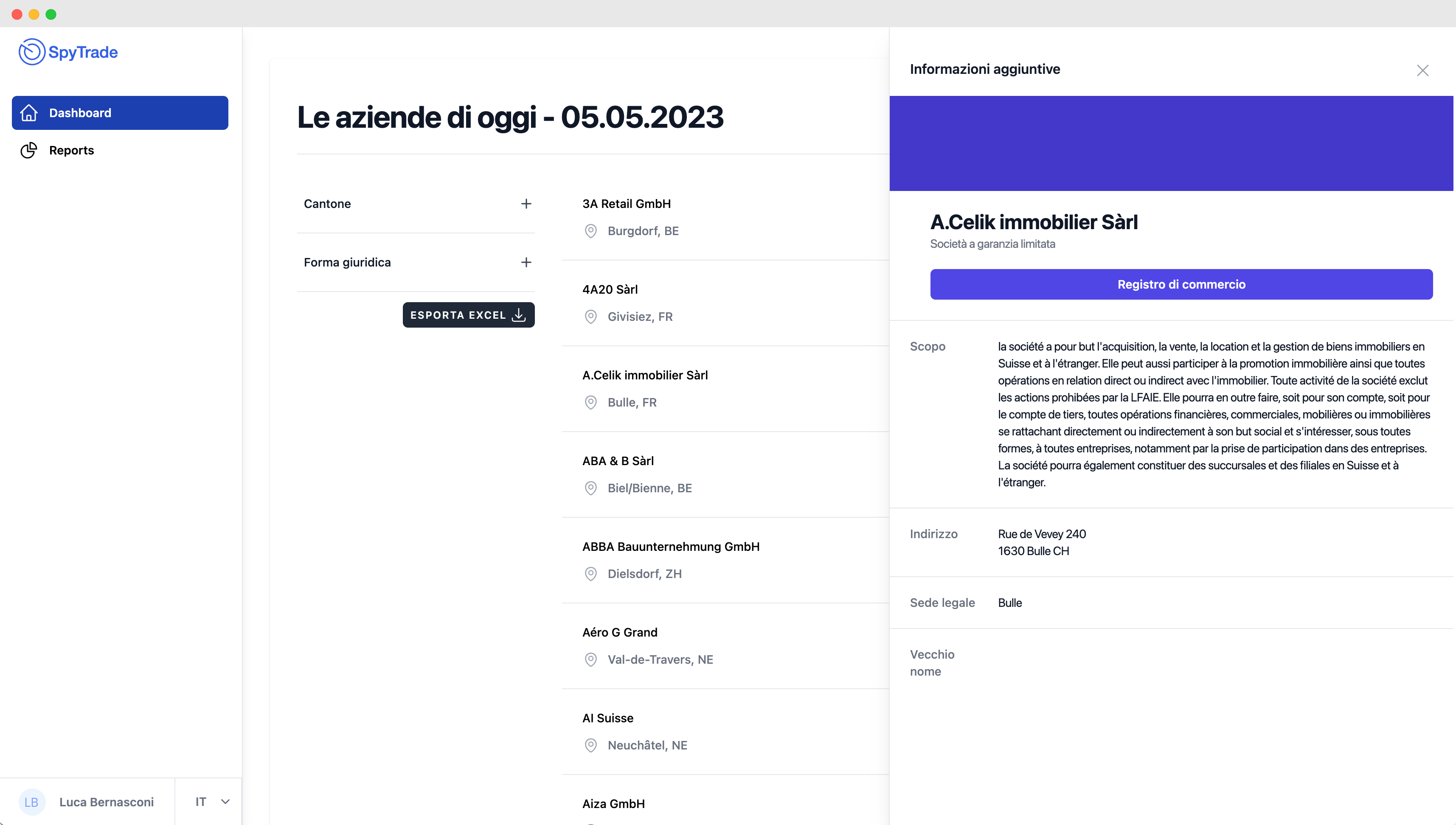The height and width of the screenshot is (825, 1456).
Task: Click the Reports pie chart icon
Action: [29, 150]
